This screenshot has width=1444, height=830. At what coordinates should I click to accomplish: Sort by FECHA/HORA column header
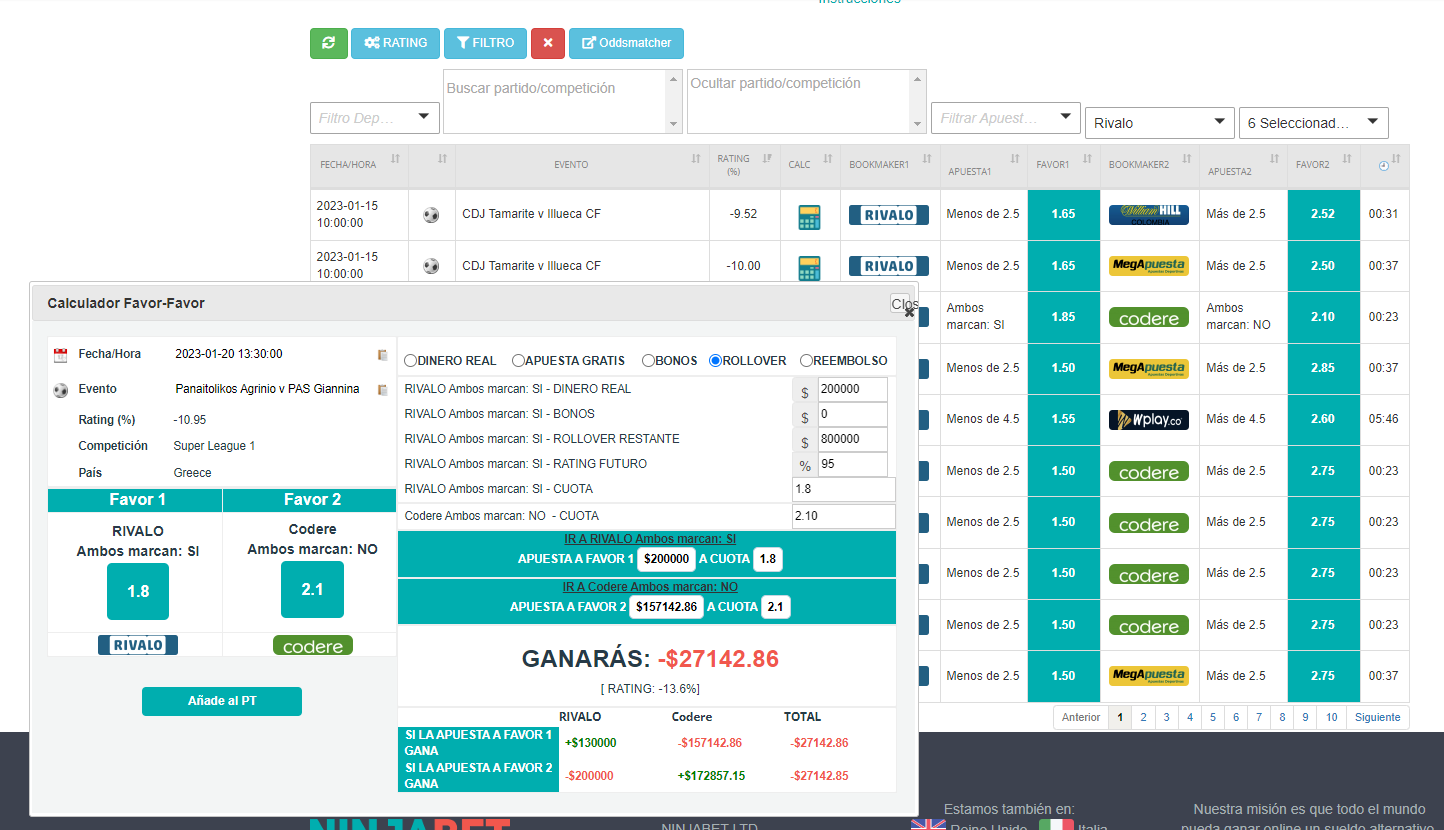point(359,165)
